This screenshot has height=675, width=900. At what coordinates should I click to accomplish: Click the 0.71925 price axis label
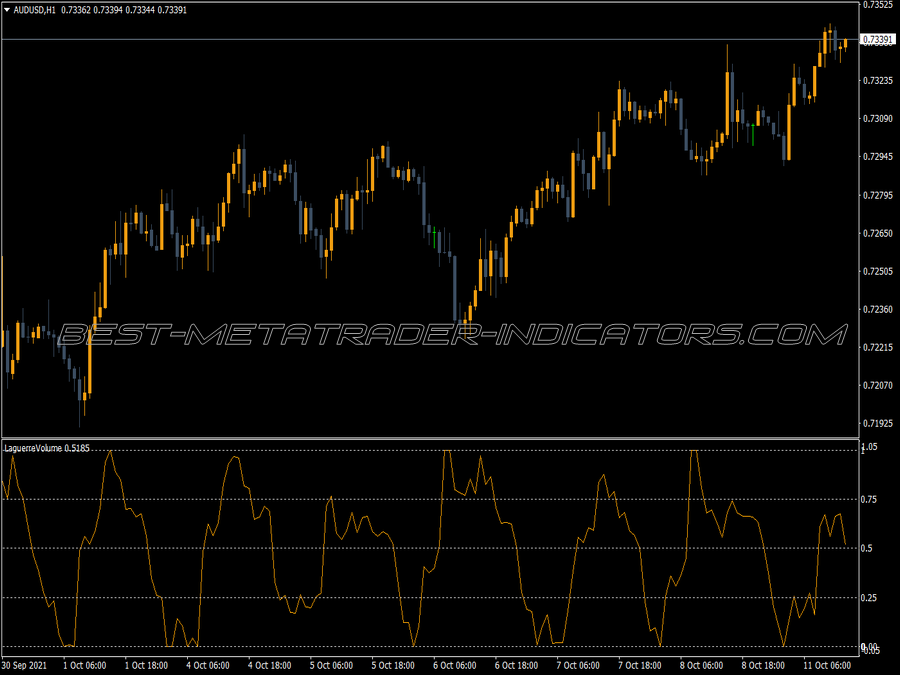[878, 424]
